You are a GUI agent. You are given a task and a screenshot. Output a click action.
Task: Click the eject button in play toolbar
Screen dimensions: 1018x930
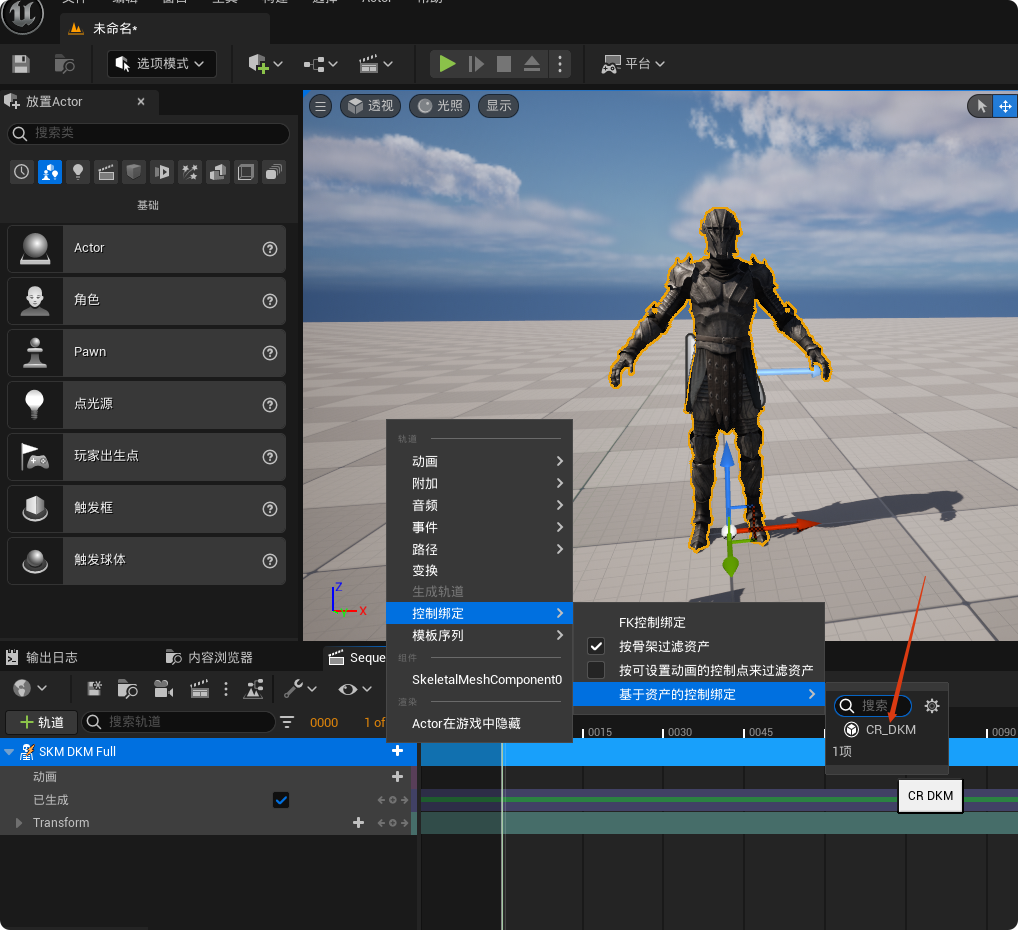[532, 64]
